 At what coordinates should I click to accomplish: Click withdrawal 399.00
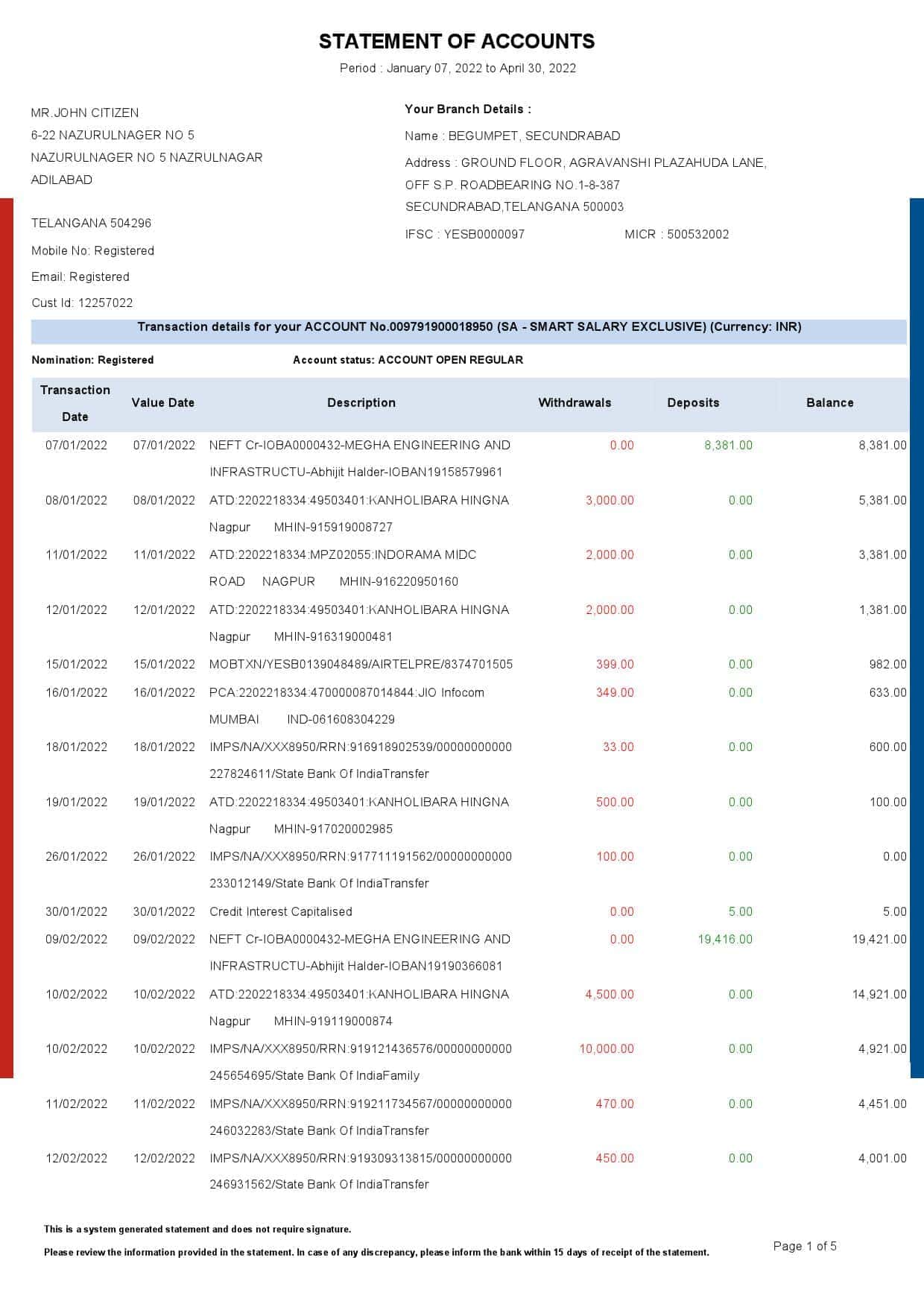[616, 664]
